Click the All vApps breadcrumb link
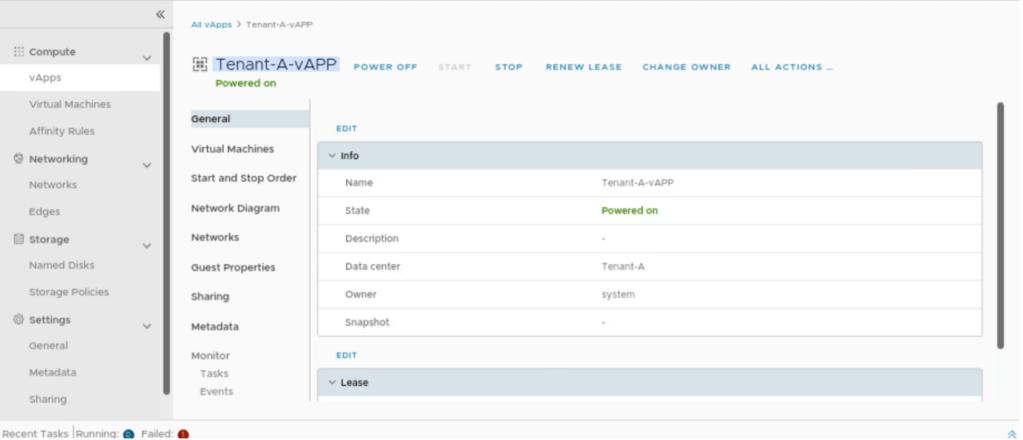This screenshot has width=1023, height=440. [x=210, y=24]
